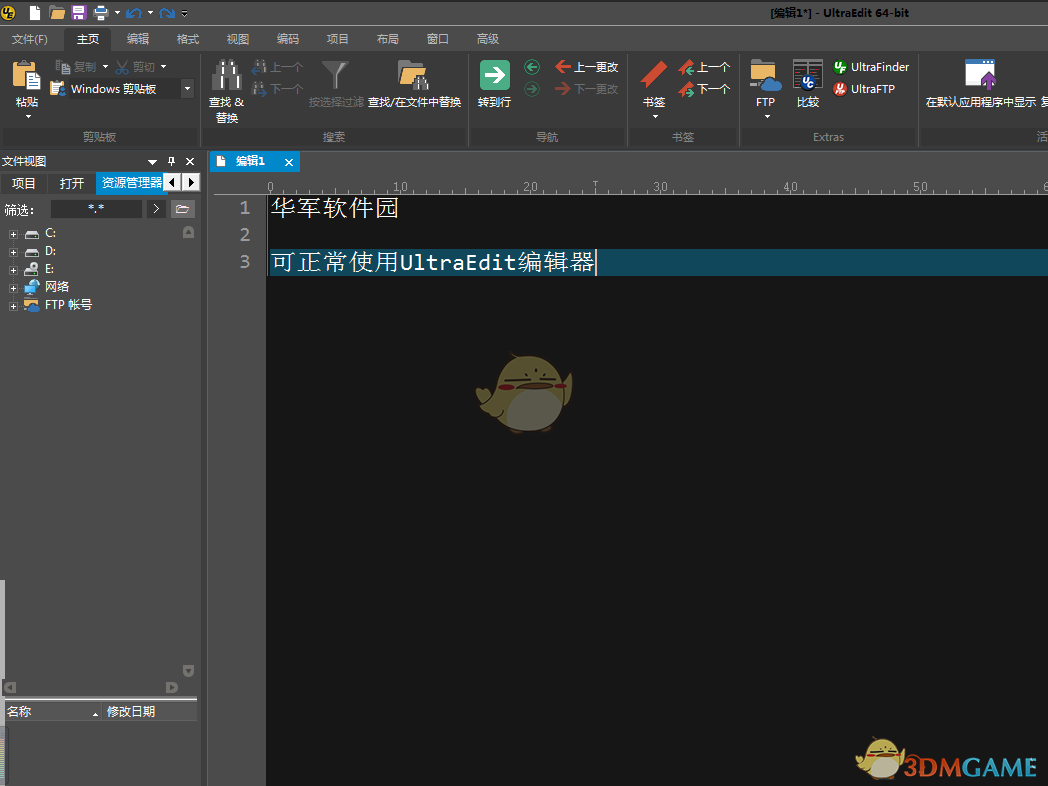Toggle the filter apply arrow next to *.*
This screenshot has width=1048, height=786.
tap(157, 209)
